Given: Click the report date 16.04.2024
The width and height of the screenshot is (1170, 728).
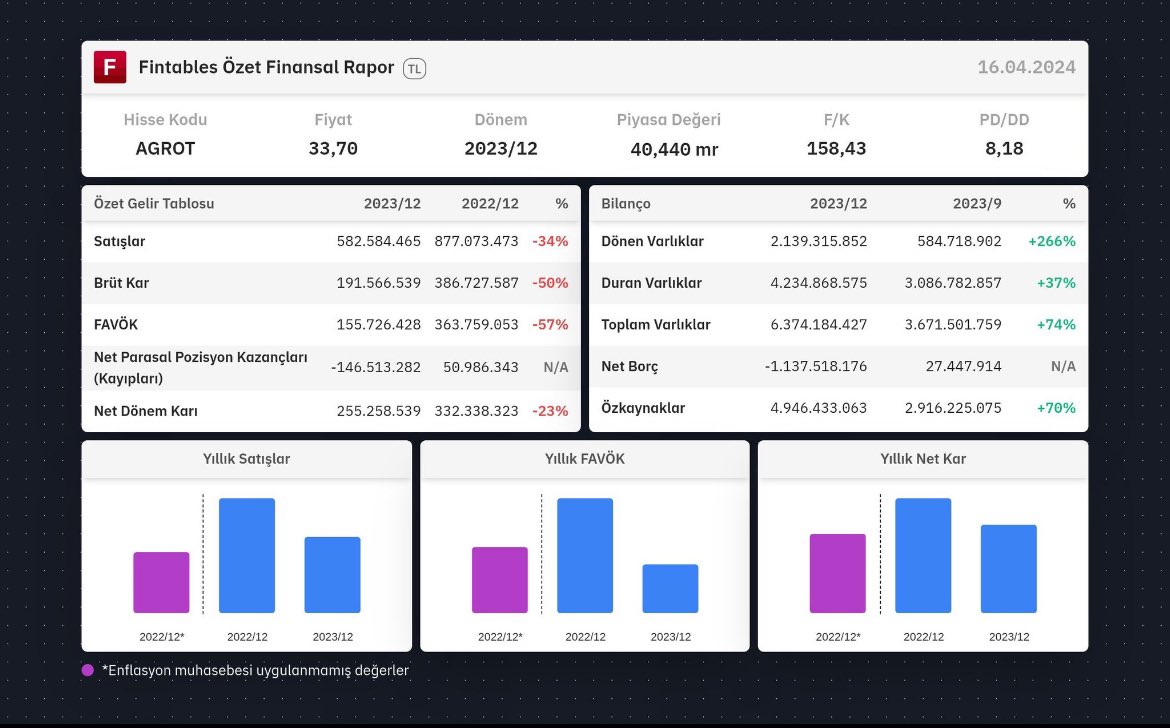Looking at the screenshot, I should coord(1026,67).
